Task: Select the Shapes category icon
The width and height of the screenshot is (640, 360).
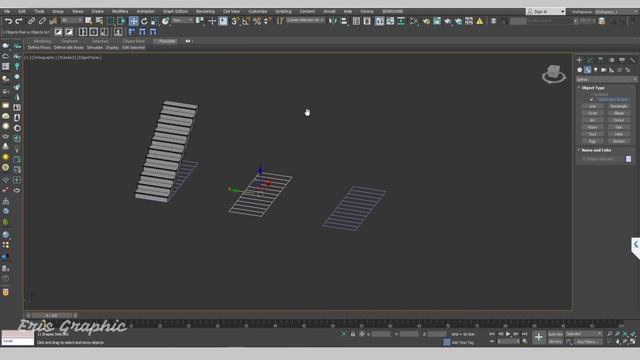Action: [x=587, y=70]
